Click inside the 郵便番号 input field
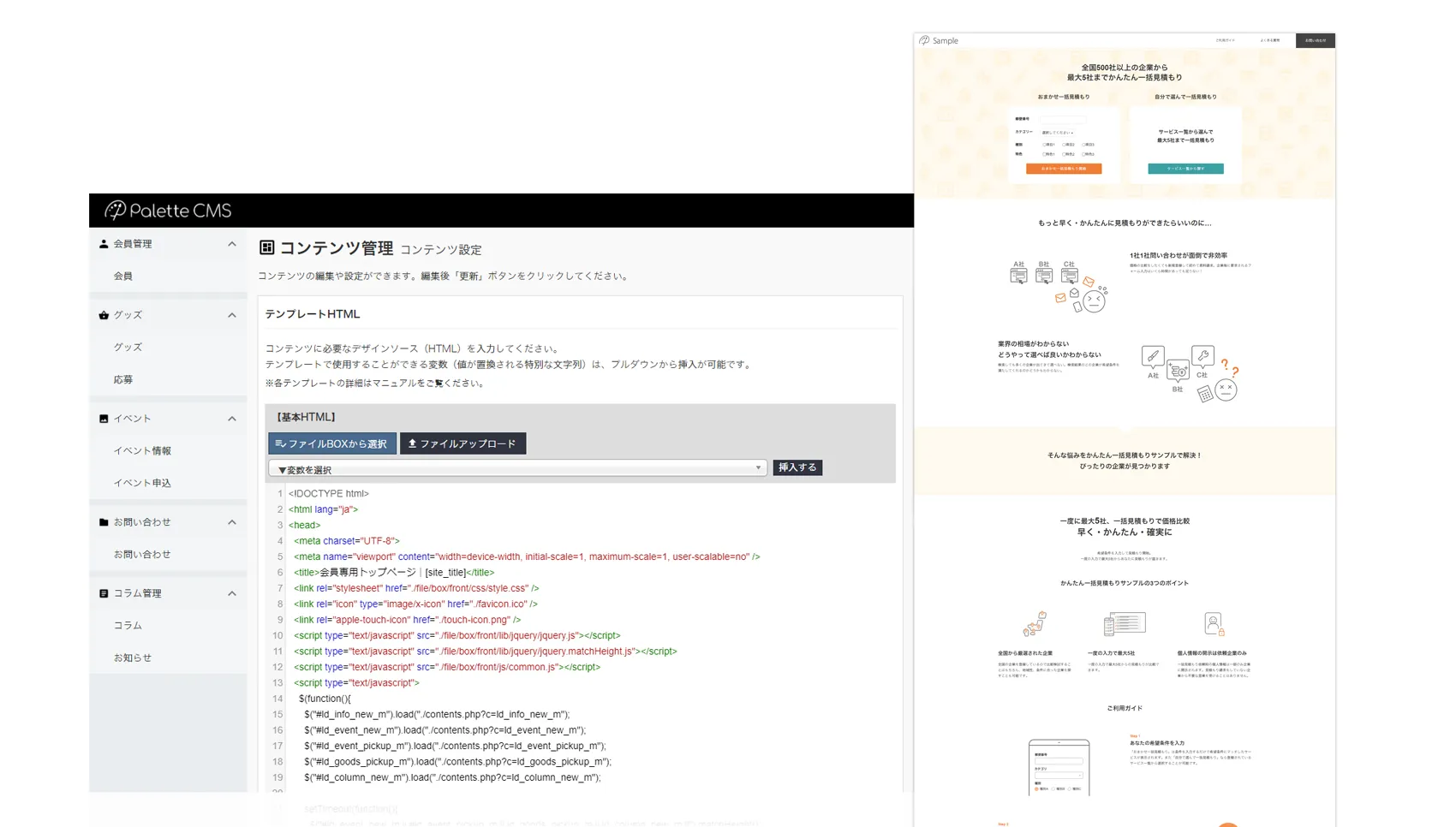 (x=1063, y=120)
